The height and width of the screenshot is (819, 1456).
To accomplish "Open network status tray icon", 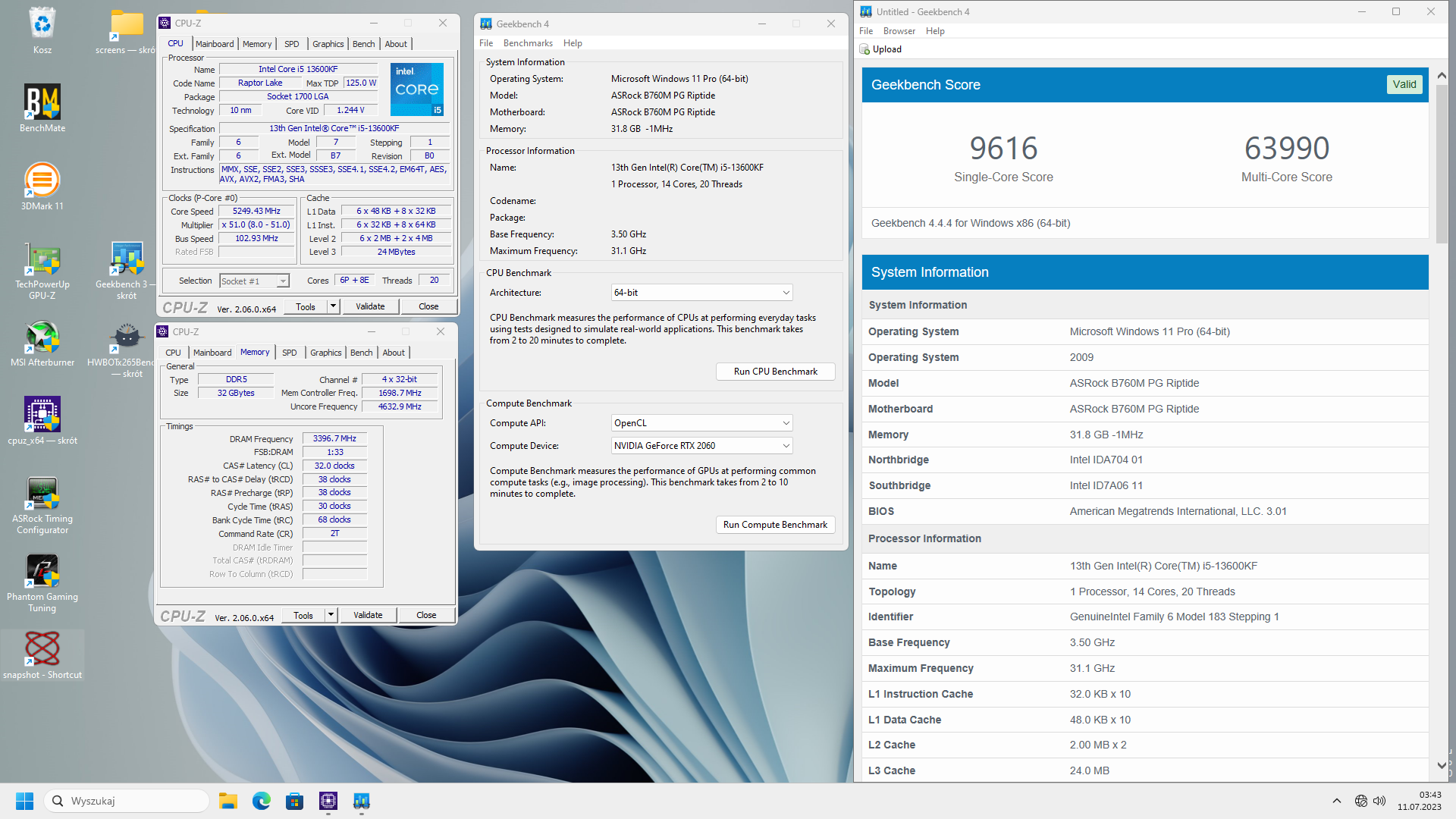I will point(1361,801).
